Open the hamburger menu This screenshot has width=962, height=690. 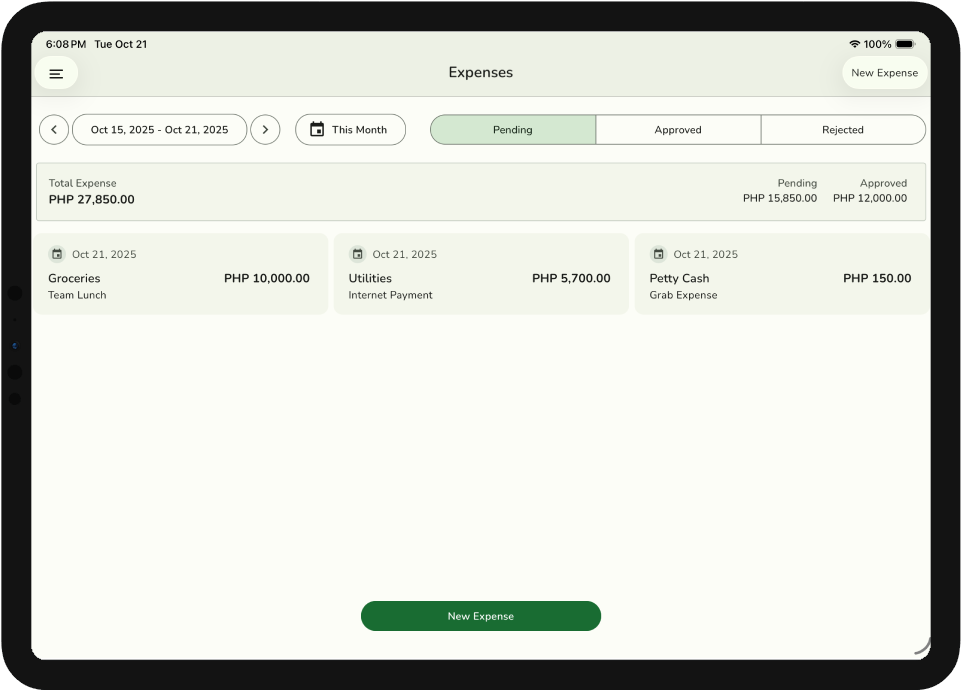coord(56,73)
